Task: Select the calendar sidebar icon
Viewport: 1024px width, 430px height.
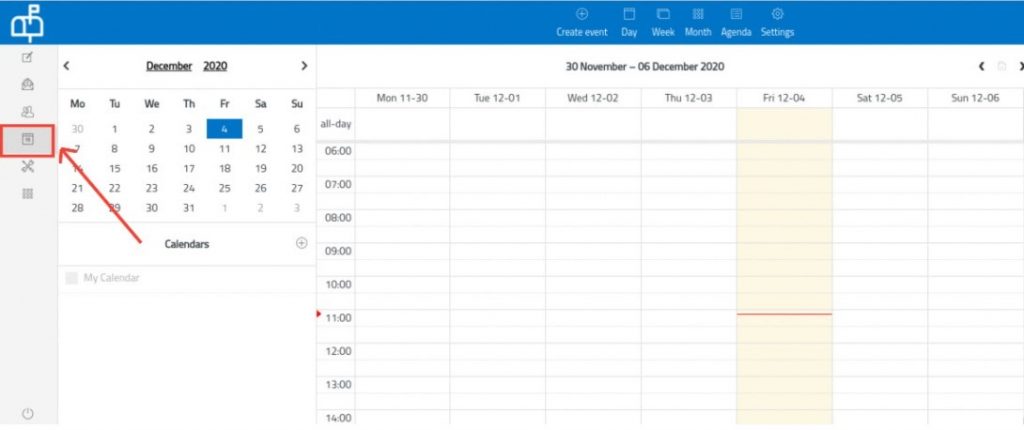Action: tap(28, 140)
